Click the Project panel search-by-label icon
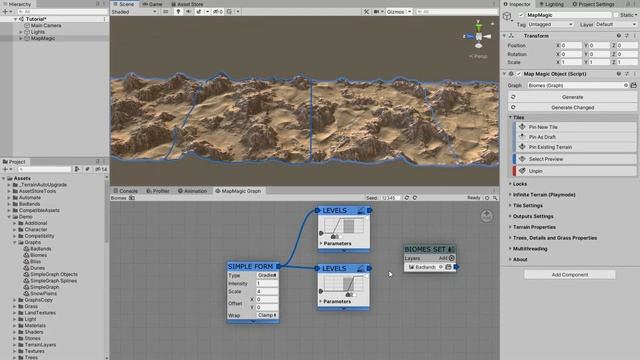Viewport: 640px width, 360px height. (87, 169)
